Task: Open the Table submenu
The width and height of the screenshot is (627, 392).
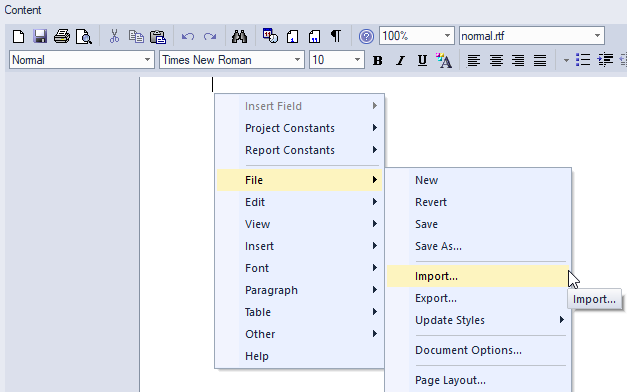Action: 300,312
